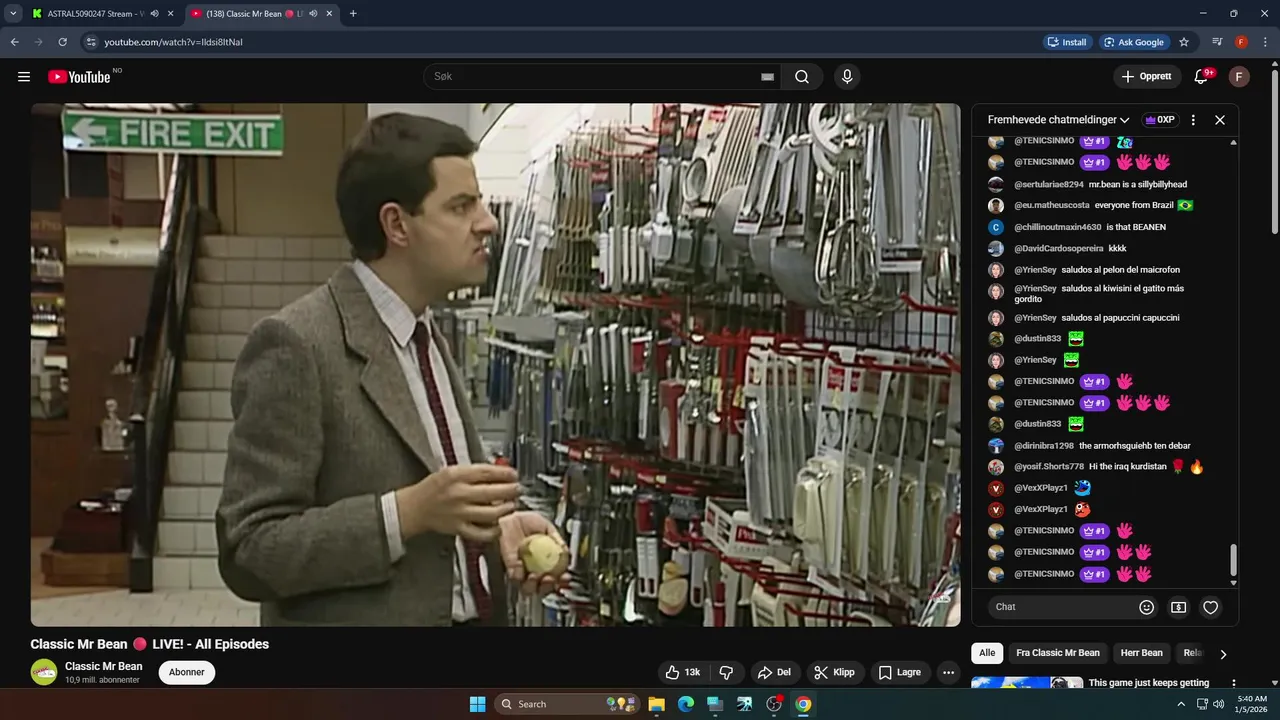
Task: Open the Chrome profile F avatar
Action: (1241, 42)
